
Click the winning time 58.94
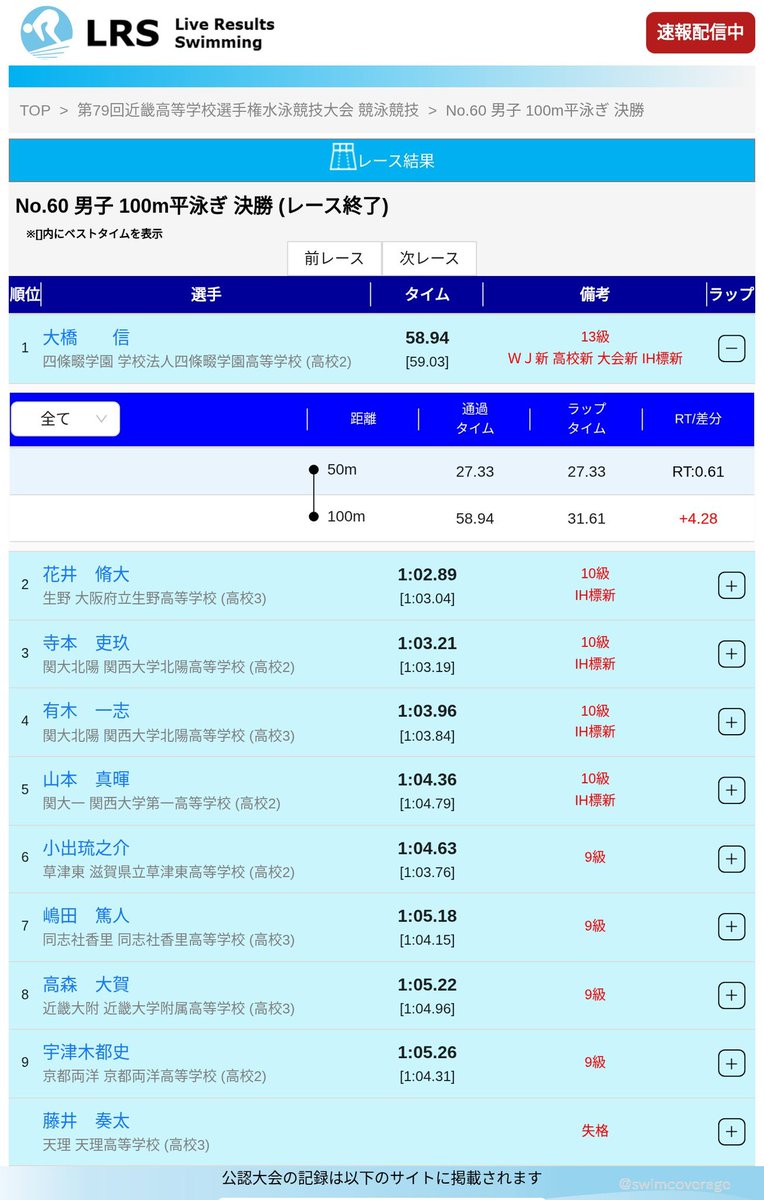pos(427,338)
